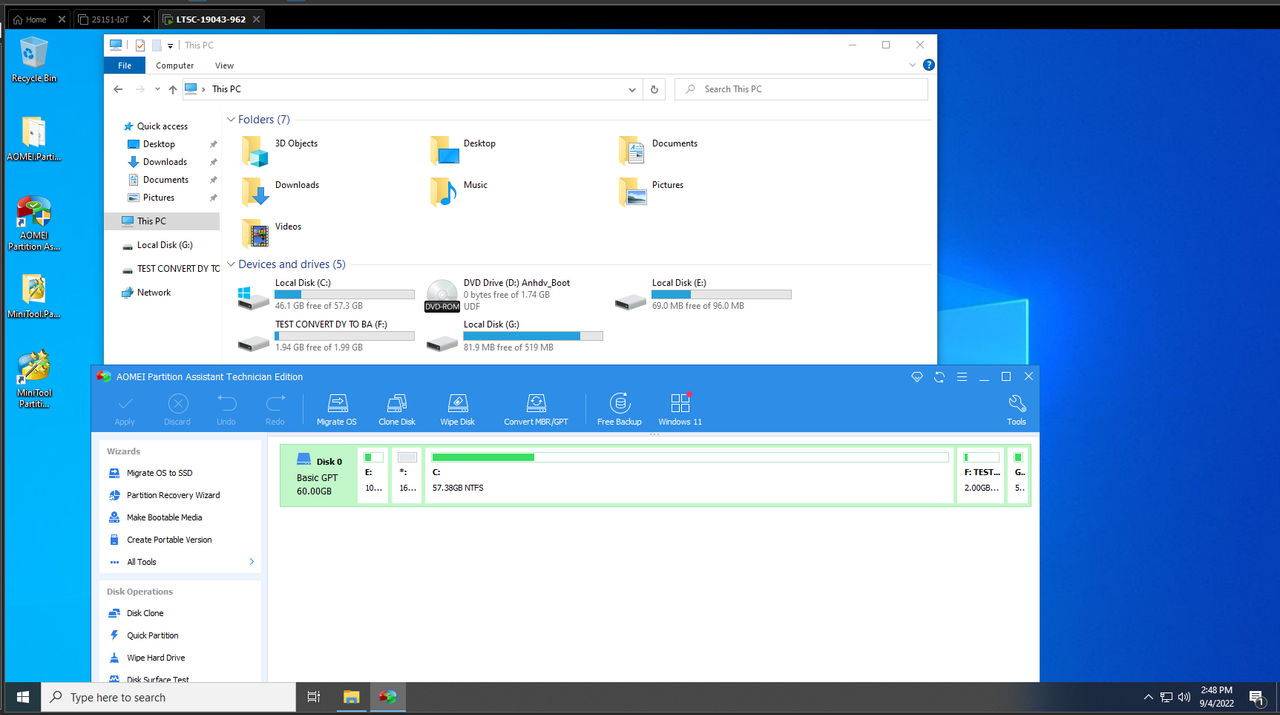This screenshot has width=1280, height=715.
Task: Collapse the Folders (7) group
Action: (x=232, y=120)
